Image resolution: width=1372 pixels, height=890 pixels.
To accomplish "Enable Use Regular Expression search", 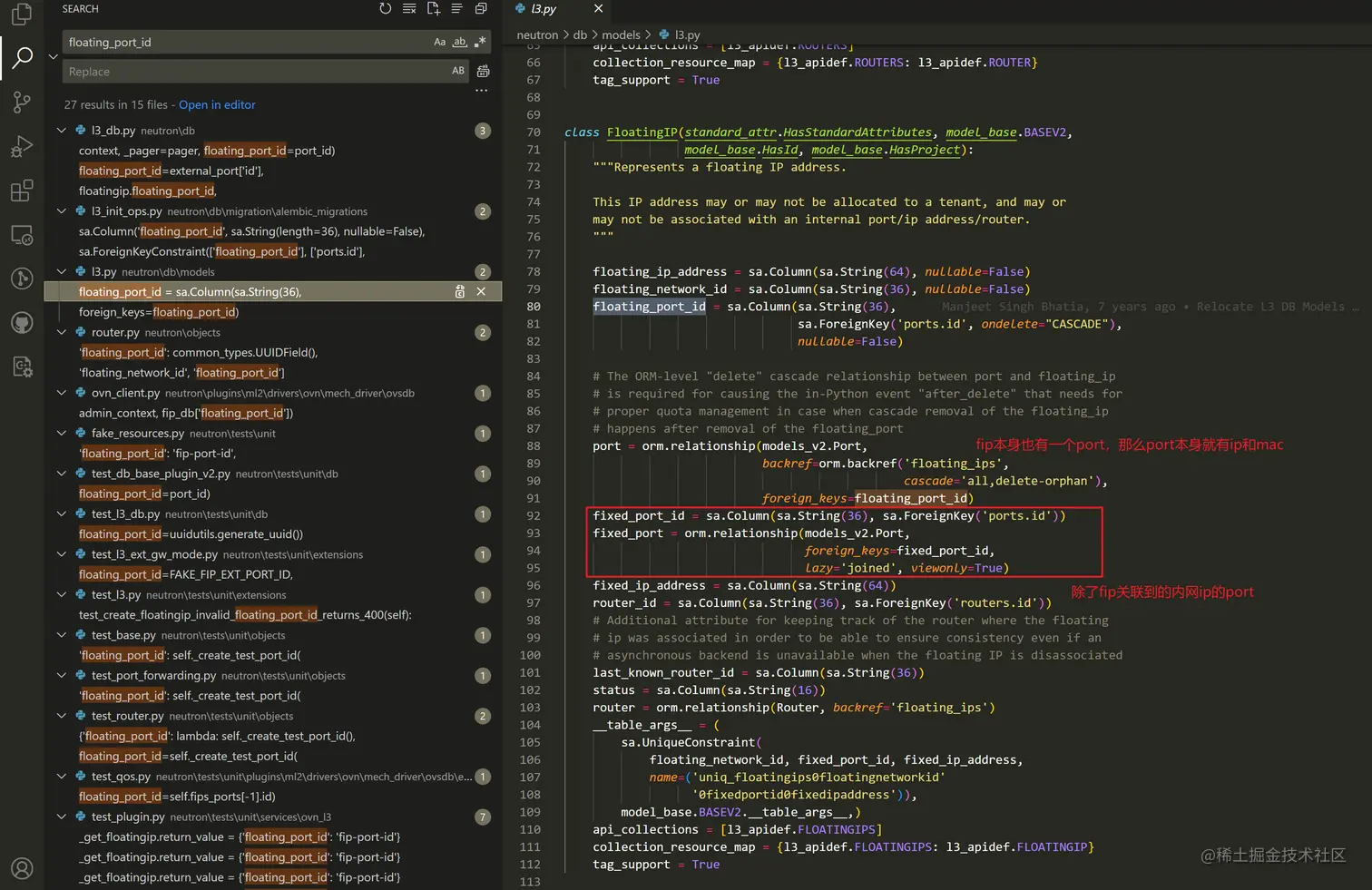I will coord(480,43).
